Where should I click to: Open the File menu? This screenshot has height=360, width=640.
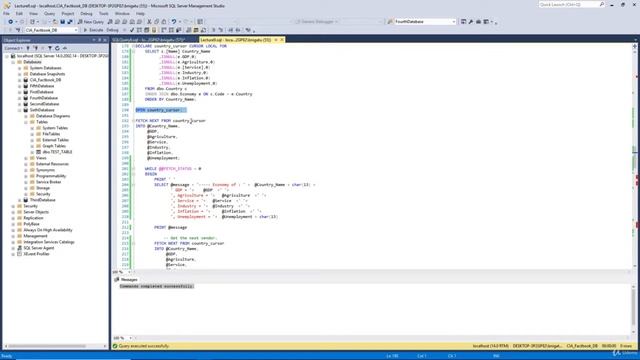point(6,13)
